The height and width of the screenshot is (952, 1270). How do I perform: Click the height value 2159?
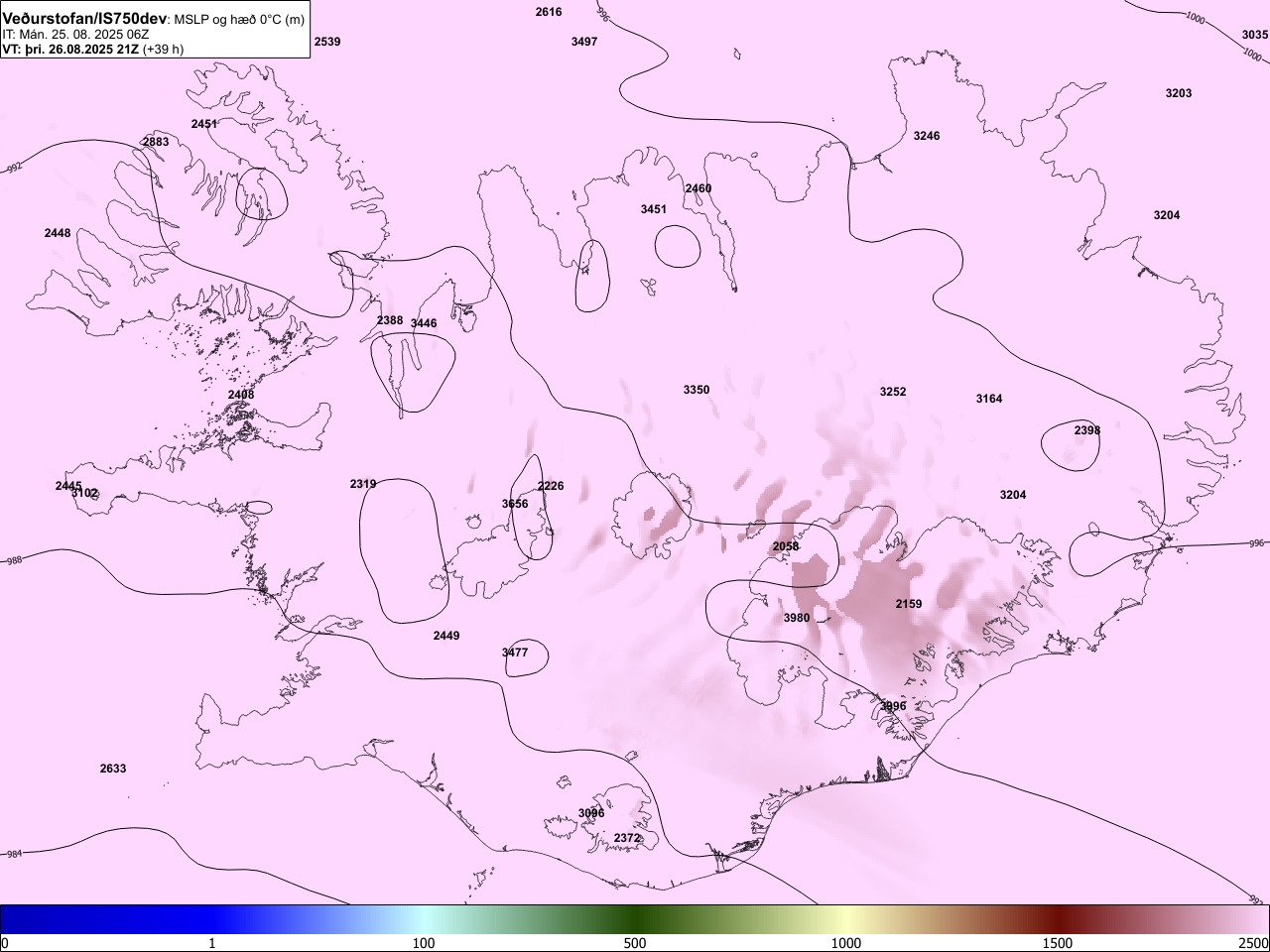[909, 604]
